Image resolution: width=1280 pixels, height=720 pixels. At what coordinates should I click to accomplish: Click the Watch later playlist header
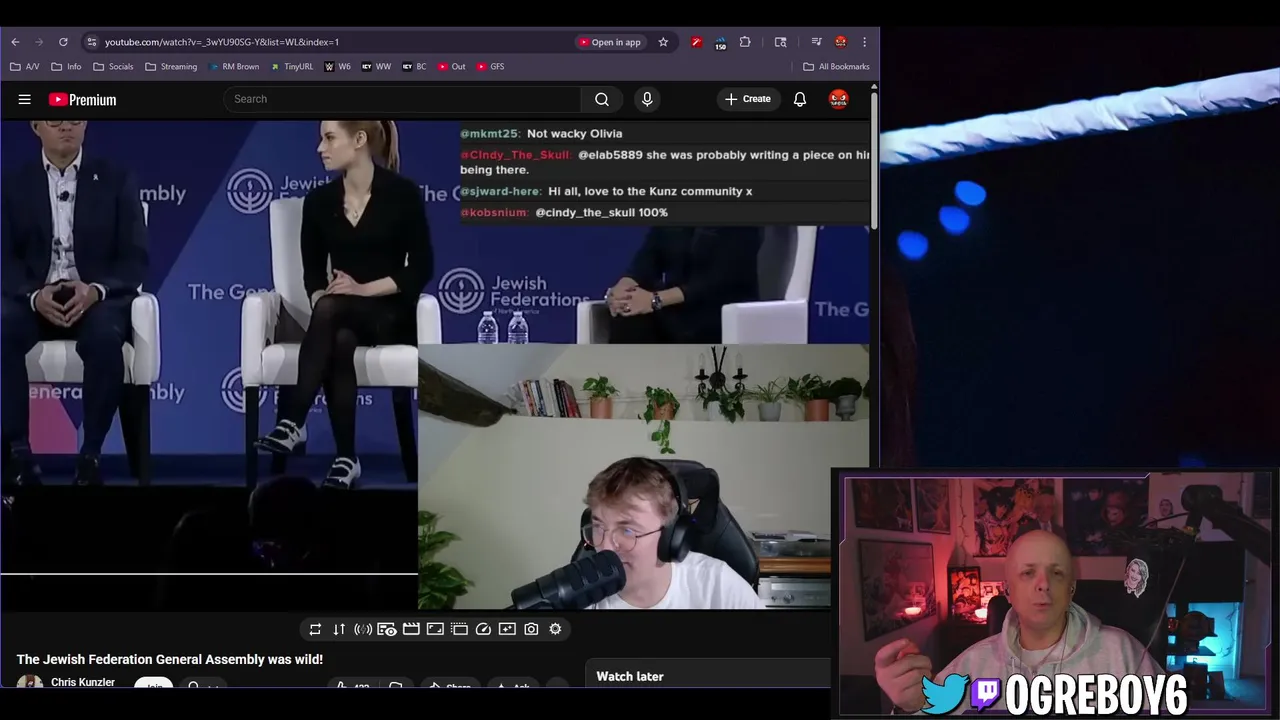coord(630,676)
